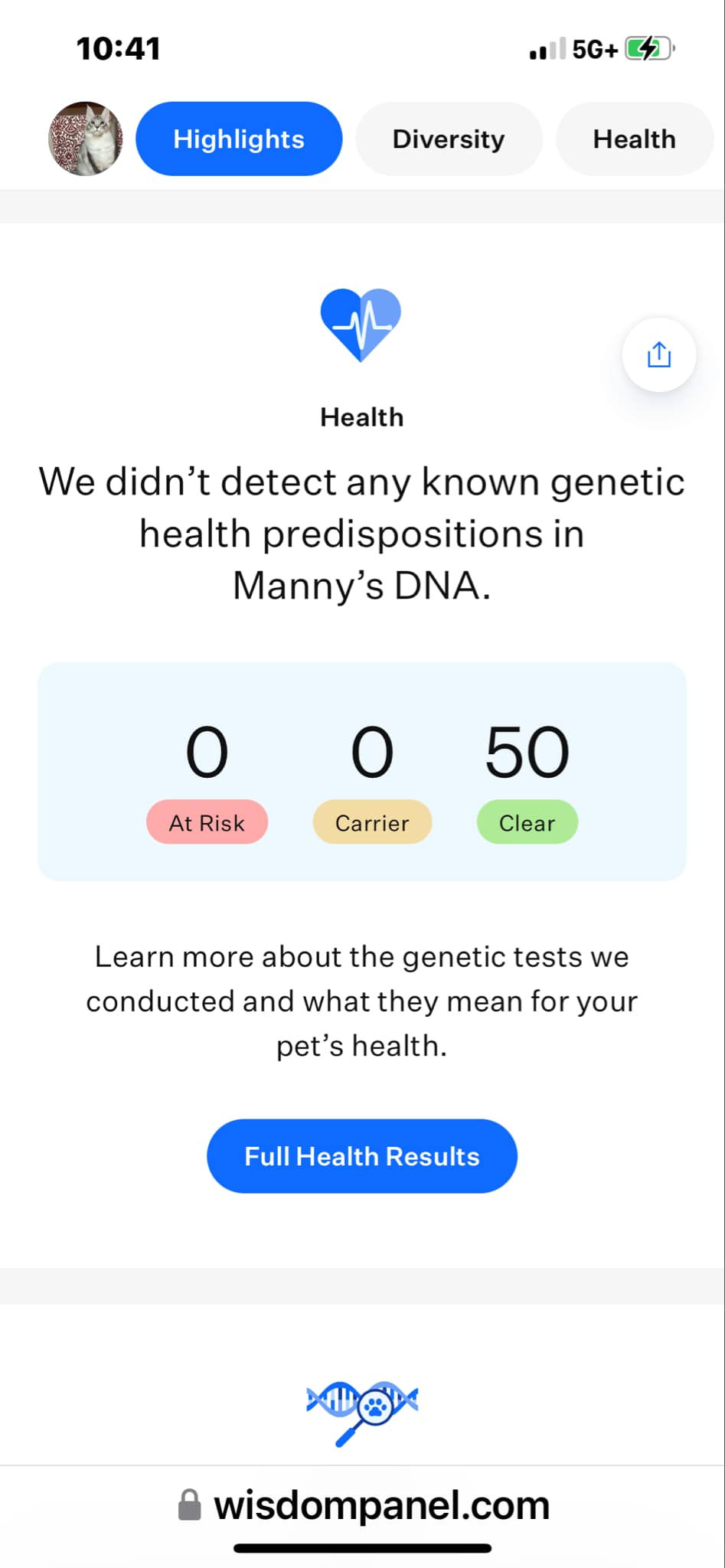Select the Highlights tab
The height and width of the screenshot is (1568, 725).
click(x=239, y=139)
